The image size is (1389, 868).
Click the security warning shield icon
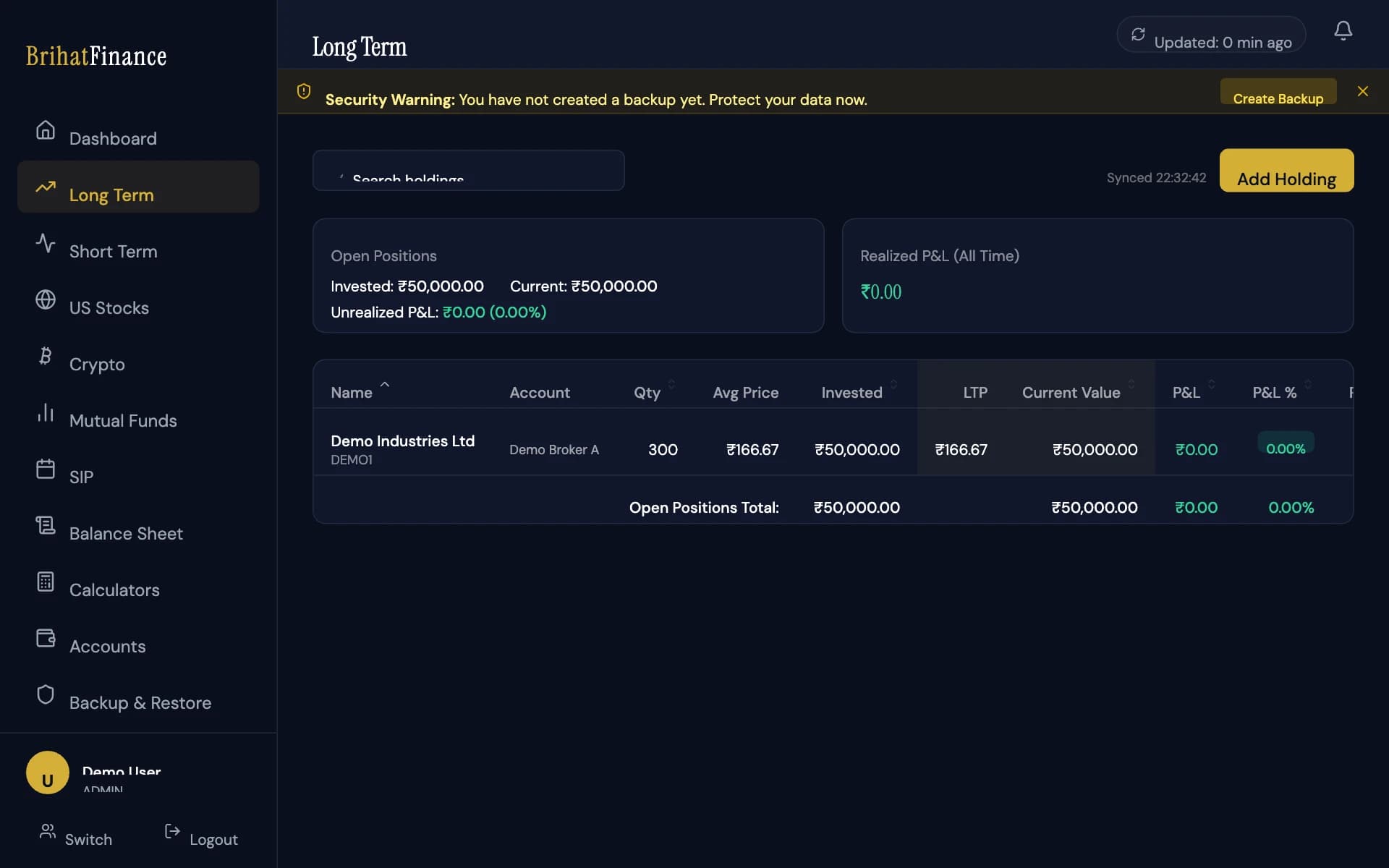pos(304,91)
